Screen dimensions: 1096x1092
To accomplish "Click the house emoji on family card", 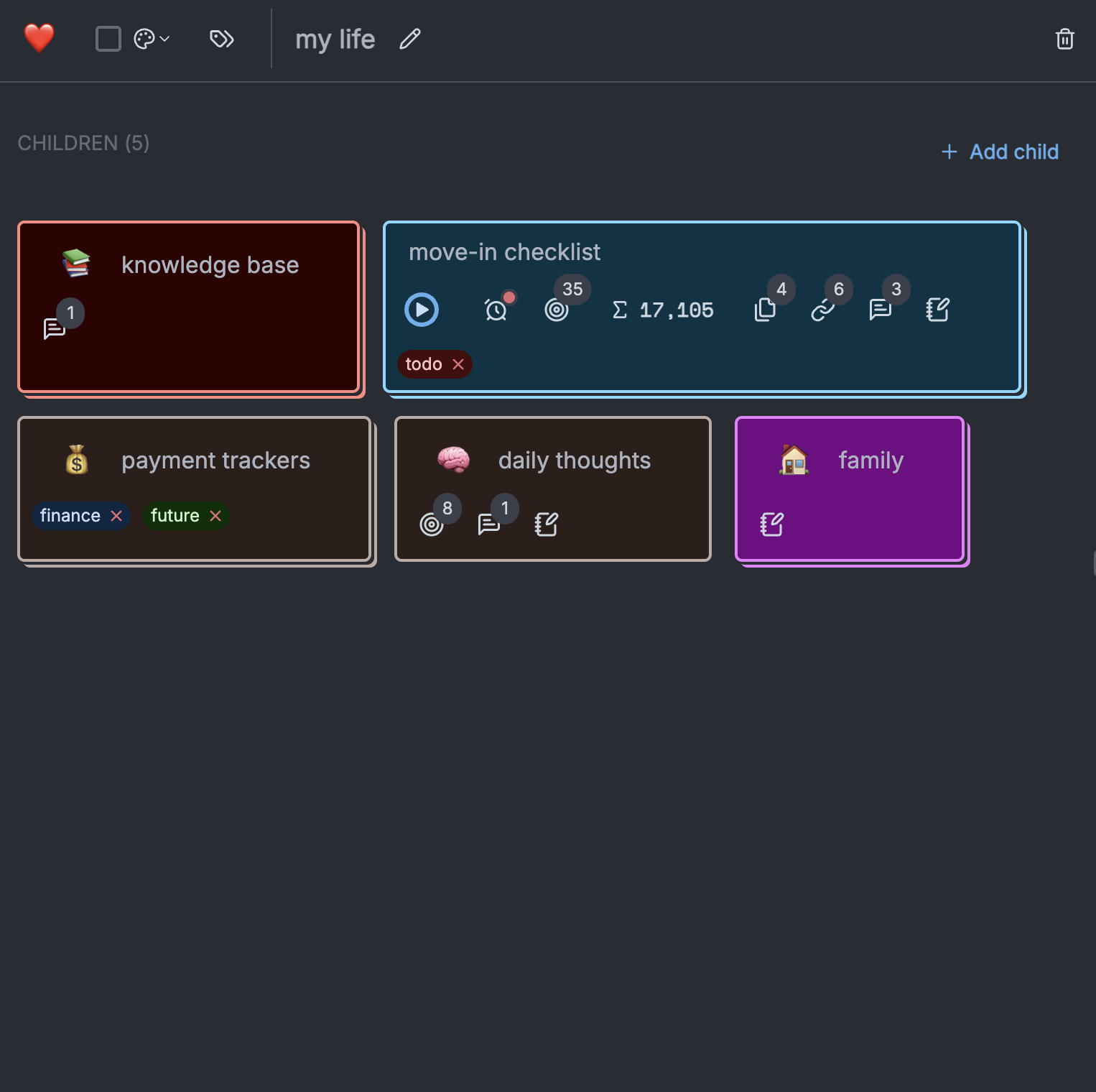I will 794,460.
